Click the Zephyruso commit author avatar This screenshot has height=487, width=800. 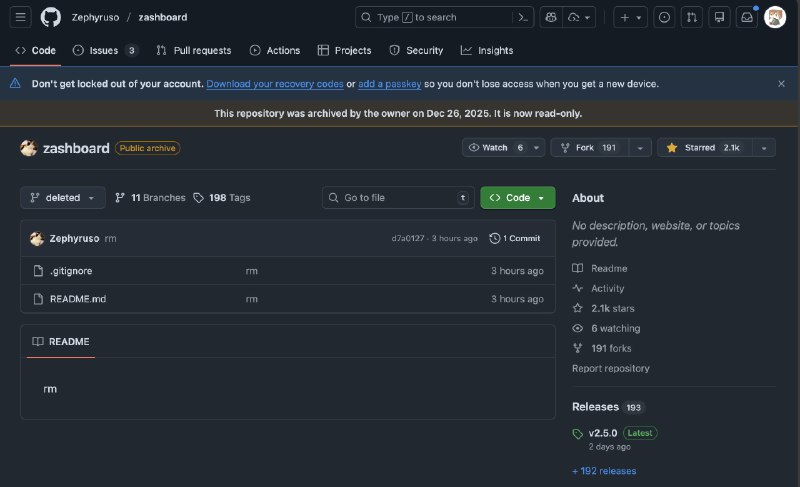coord(37,238)
